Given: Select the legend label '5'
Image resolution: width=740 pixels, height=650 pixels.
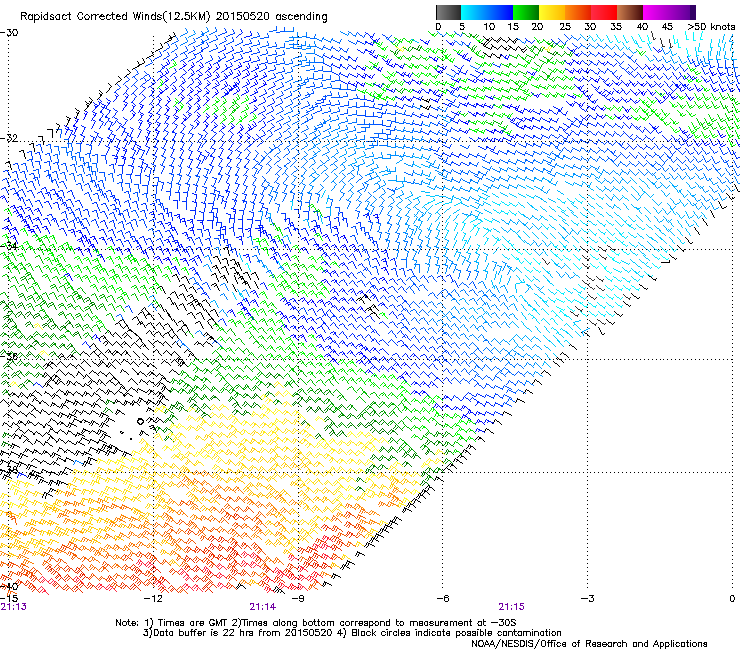Looking at the screenshot, I should pyautogui.click(x=462, y=26).
